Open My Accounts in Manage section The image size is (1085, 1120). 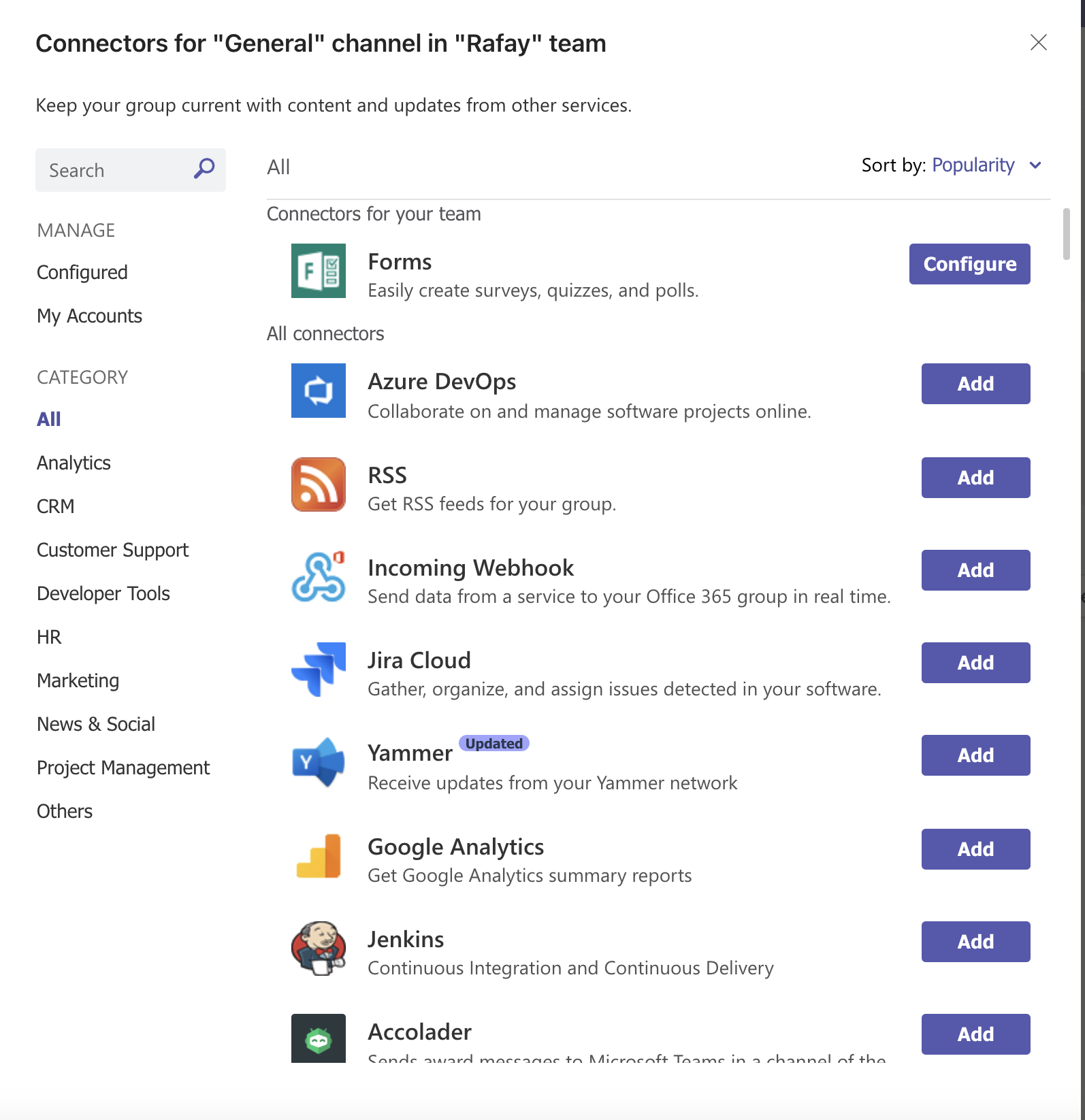[89, 316]
